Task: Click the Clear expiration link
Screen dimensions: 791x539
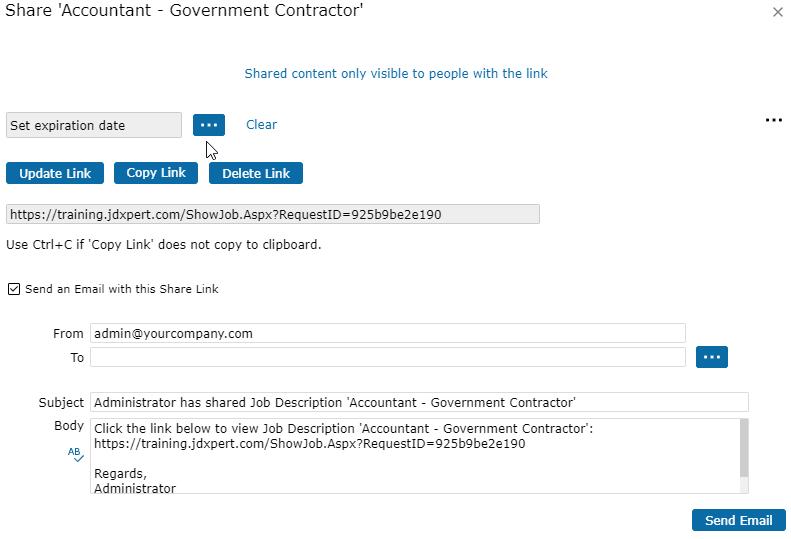Action: pos(261,125)
